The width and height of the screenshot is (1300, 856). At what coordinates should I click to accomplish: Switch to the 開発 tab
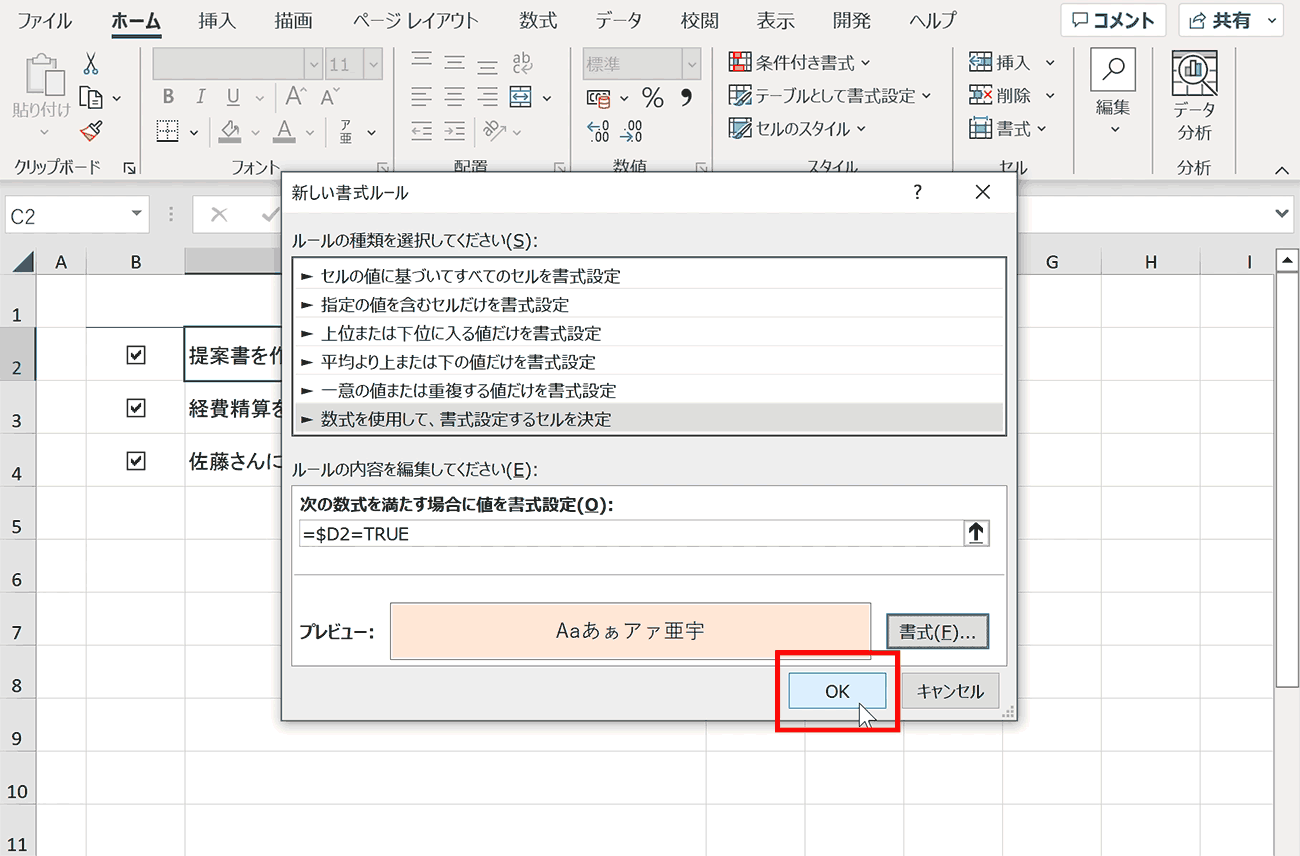click(x=852, y=20)
